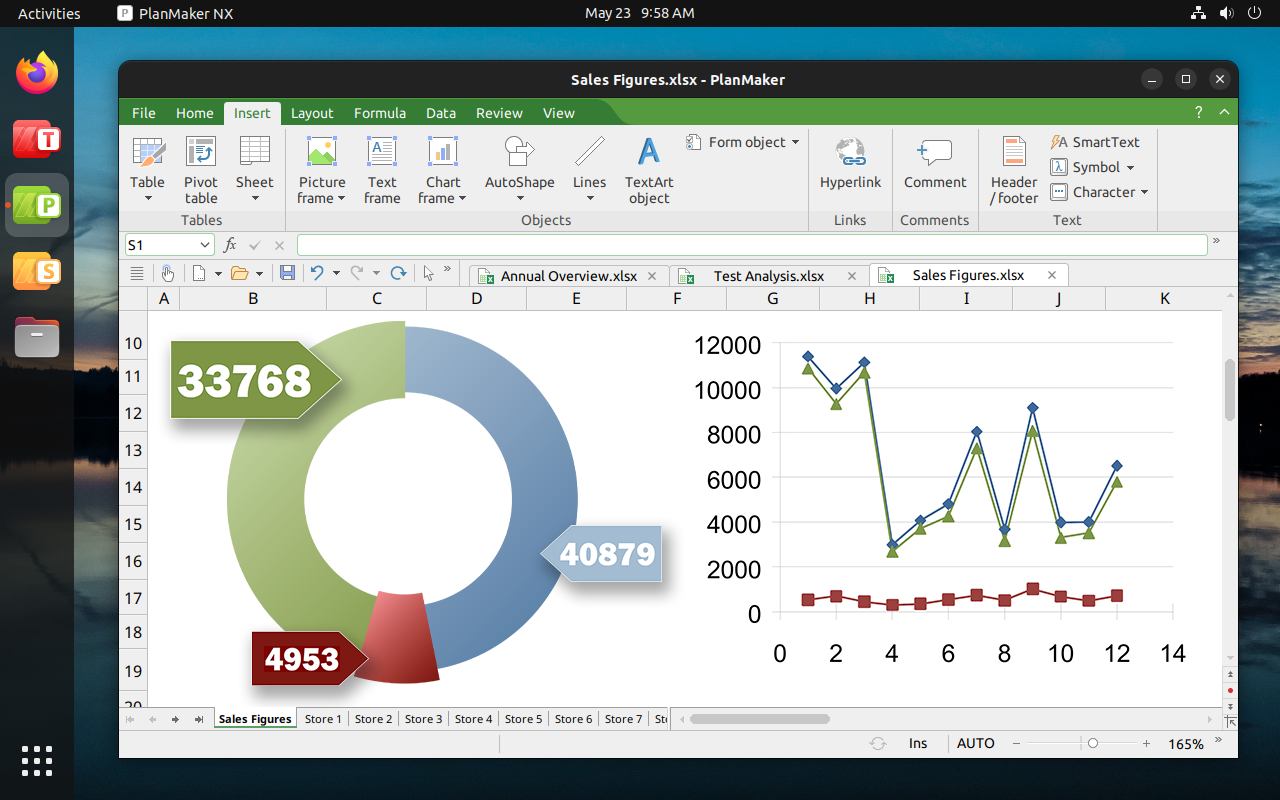
Task: Click AUTO calculation mode in status bar
Action: [976, 743]
